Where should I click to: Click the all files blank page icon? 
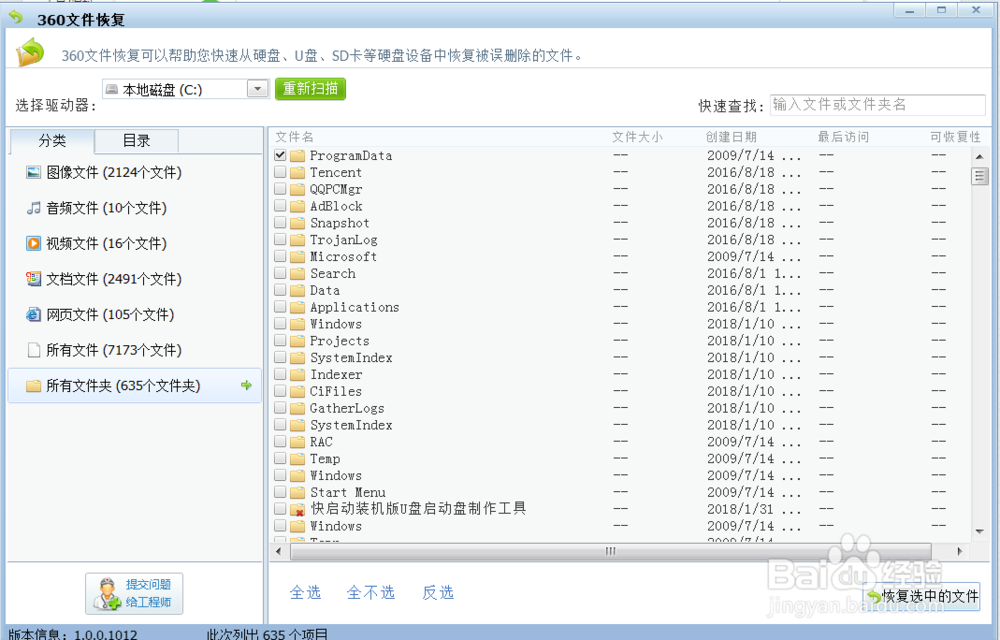(33, 350)
